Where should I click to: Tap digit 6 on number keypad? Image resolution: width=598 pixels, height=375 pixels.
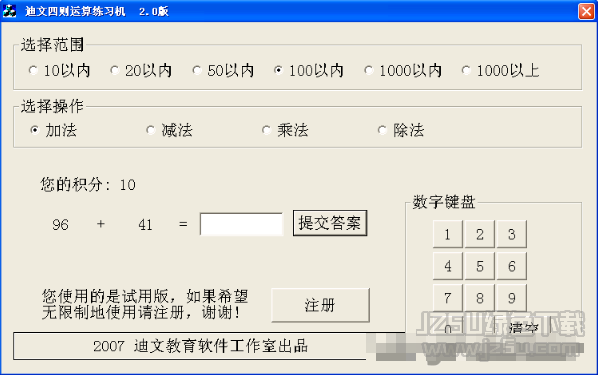point(512,266)
